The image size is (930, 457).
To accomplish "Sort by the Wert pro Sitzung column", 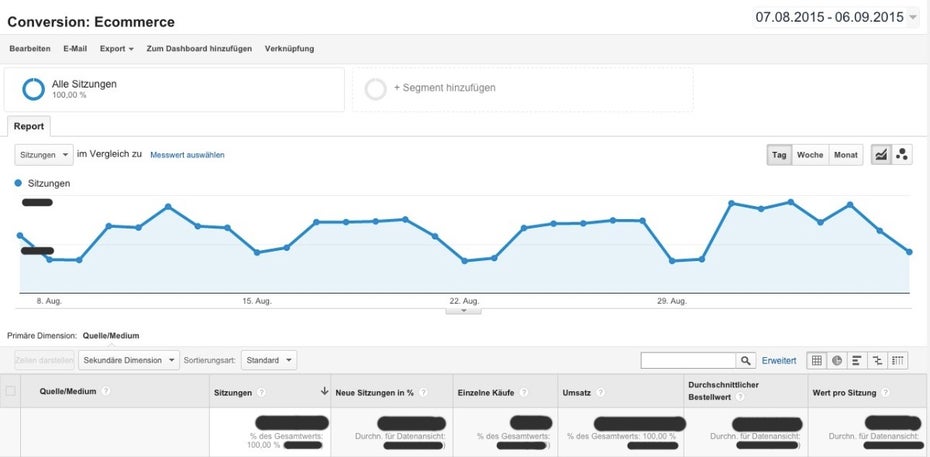I will [845, 393].
